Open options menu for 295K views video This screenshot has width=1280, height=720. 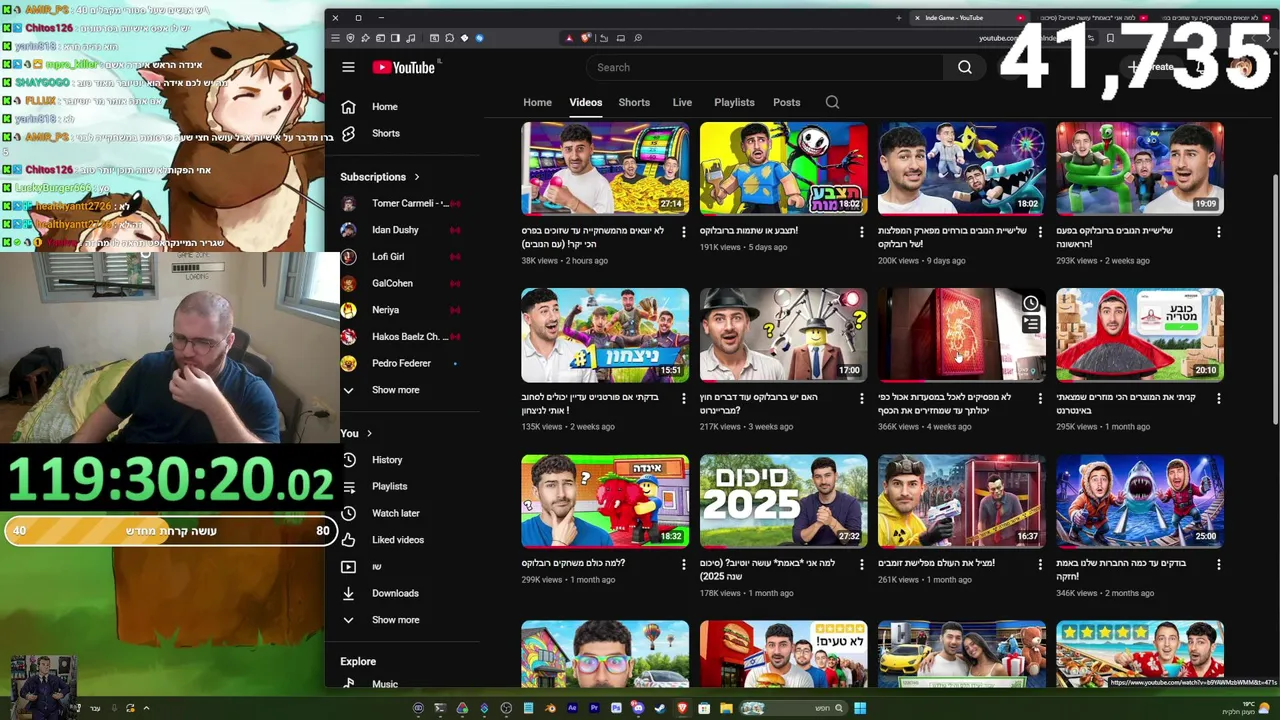[x=1218, y=398]
